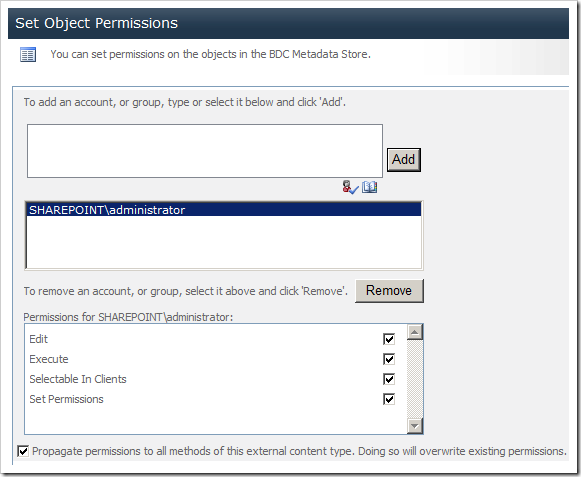581x477 pixels.
Task: Click the permissions list scroll down arrow
Action: click(x=415, y=426)
